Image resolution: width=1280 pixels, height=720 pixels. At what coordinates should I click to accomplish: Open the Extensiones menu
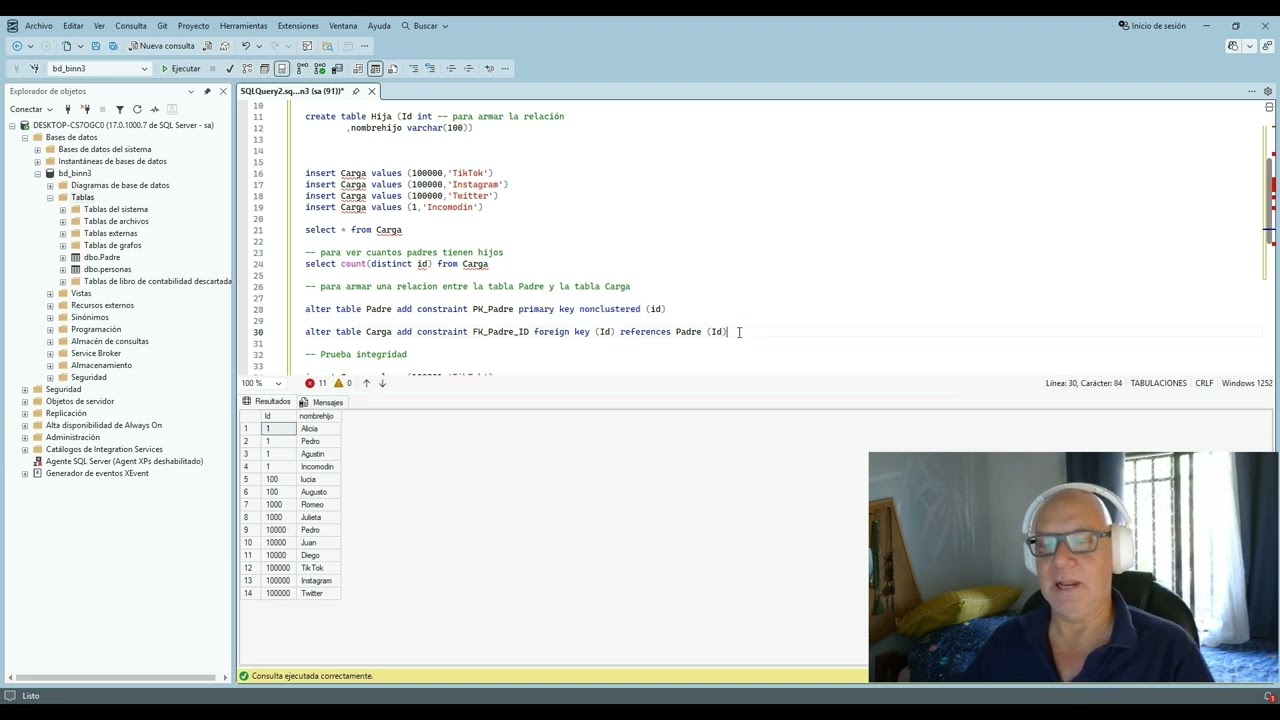point(298,26)
